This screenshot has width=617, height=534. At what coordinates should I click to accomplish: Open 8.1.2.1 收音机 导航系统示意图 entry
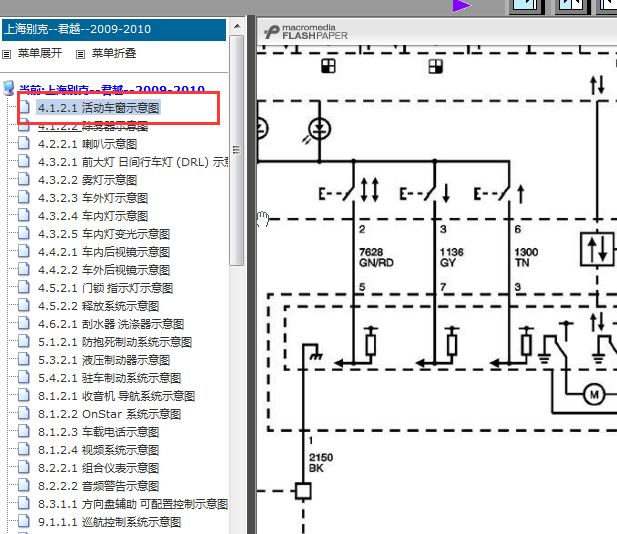pyautogui.click(x=116, y=396)
